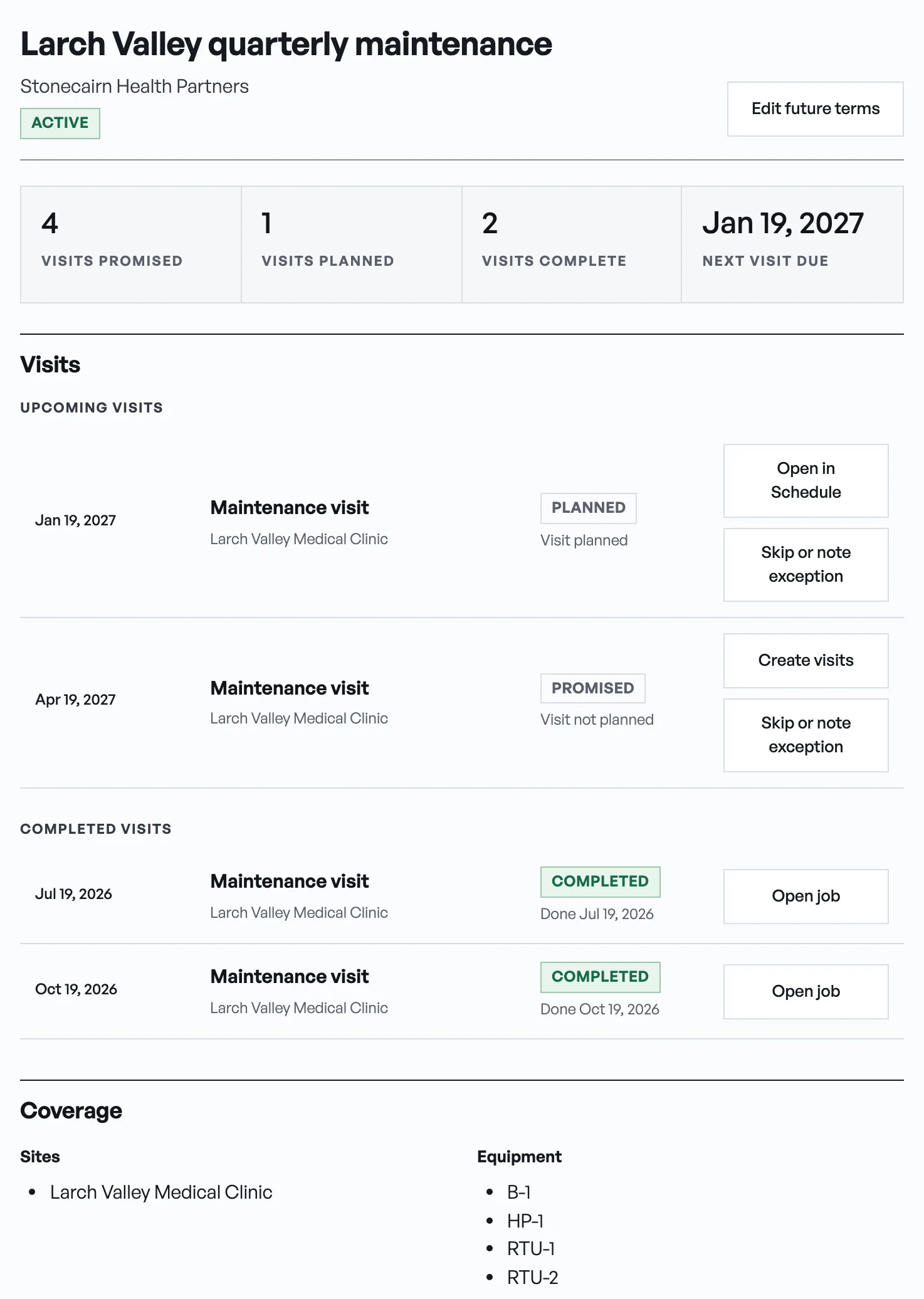Select the Visits Complete stat card

[572, 245]
